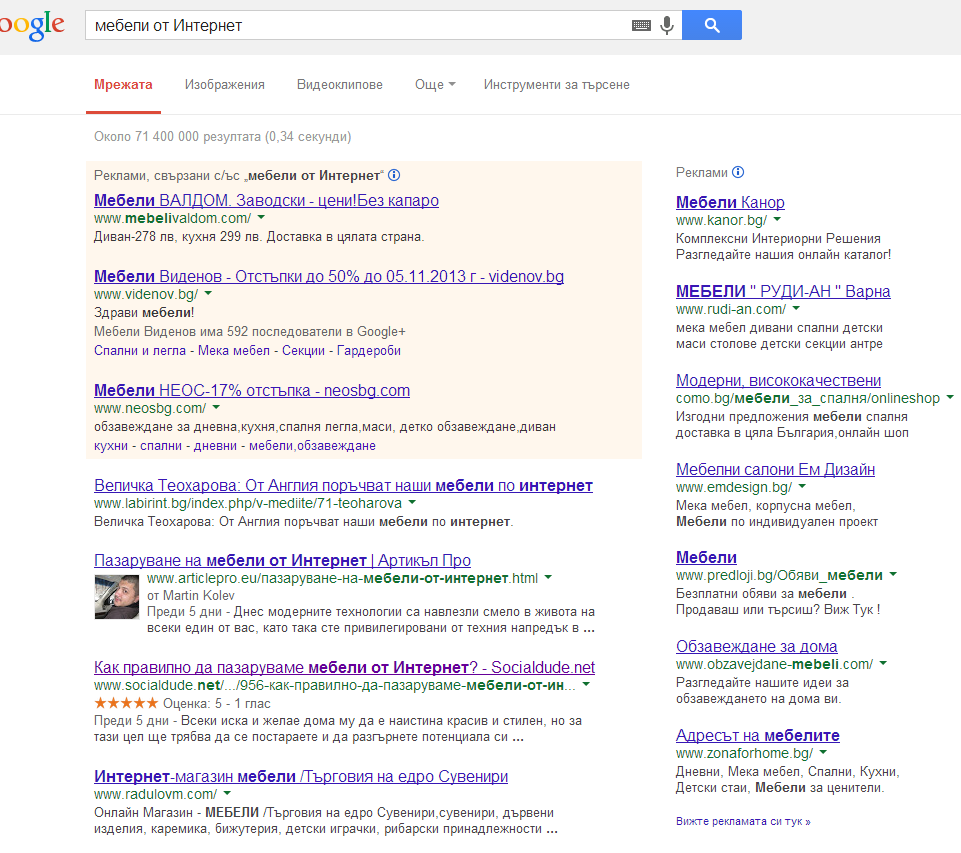Open sidebar Мебели predloji.bg ad title
The height and width of the screenshot is (853, 961).
pos(706,558)
